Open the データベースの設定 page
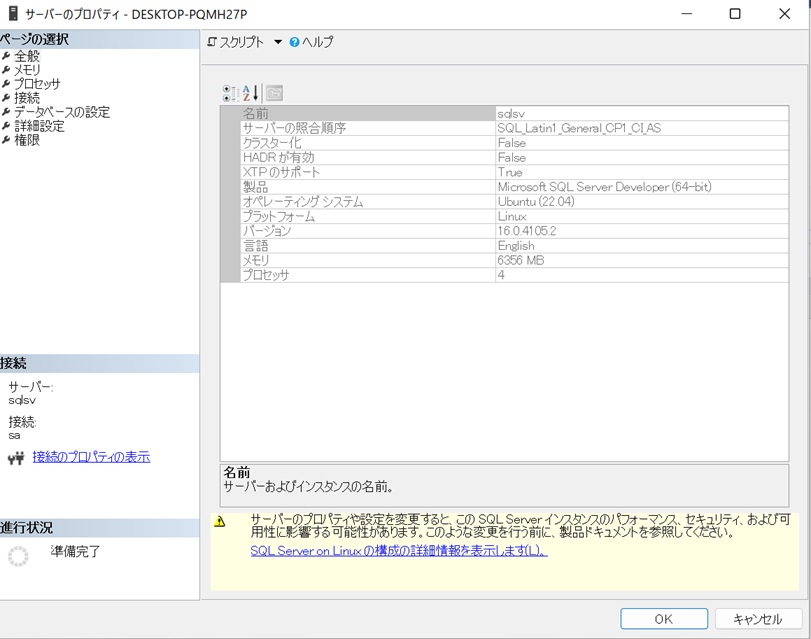 [62, 112]
